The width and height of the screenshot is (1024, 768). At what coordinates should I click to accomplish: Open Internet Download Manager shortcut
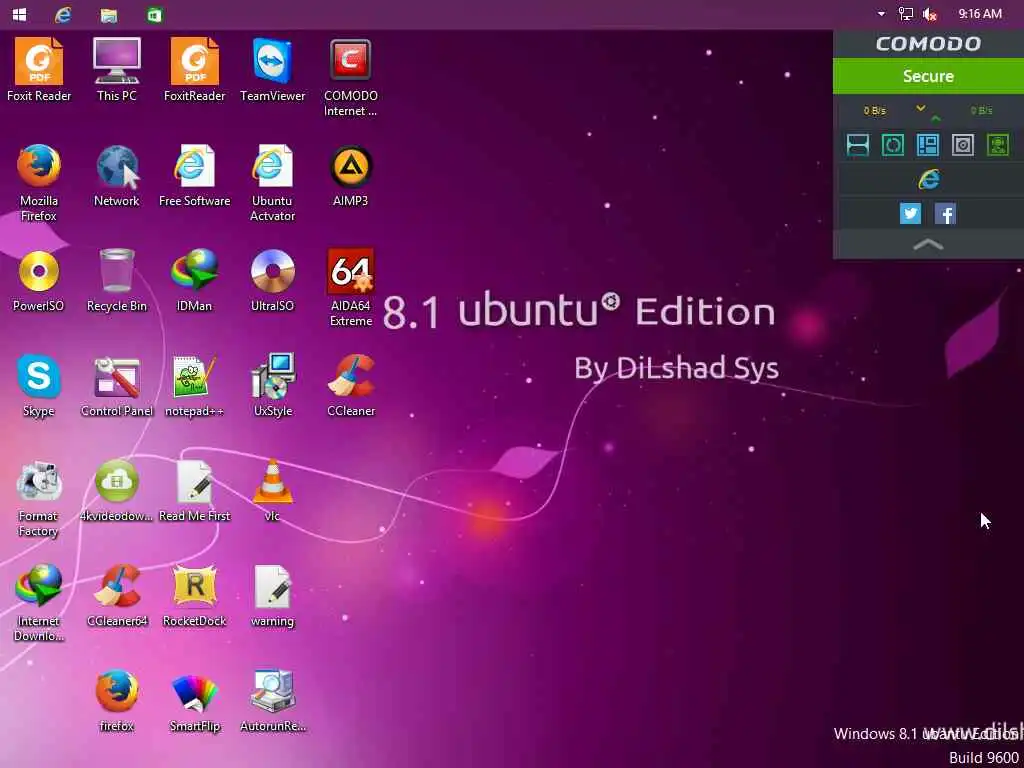(39, 603)
